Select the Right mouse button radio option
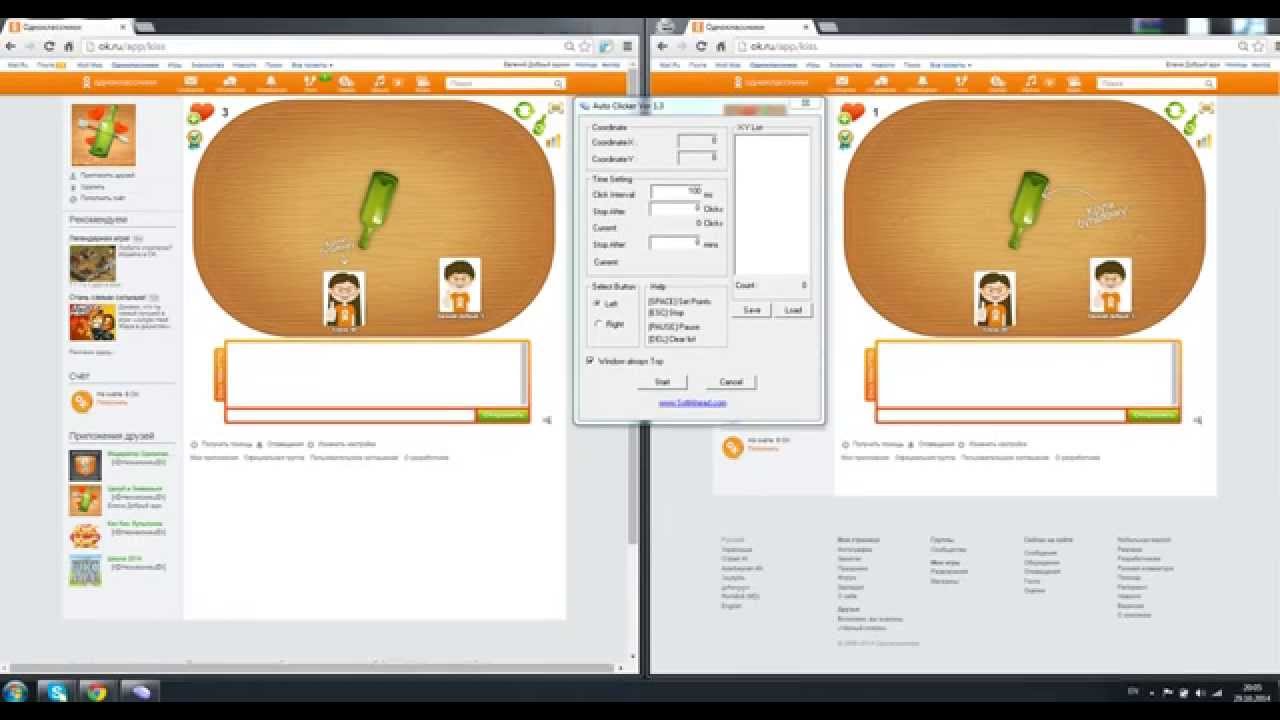 [599, 324]
